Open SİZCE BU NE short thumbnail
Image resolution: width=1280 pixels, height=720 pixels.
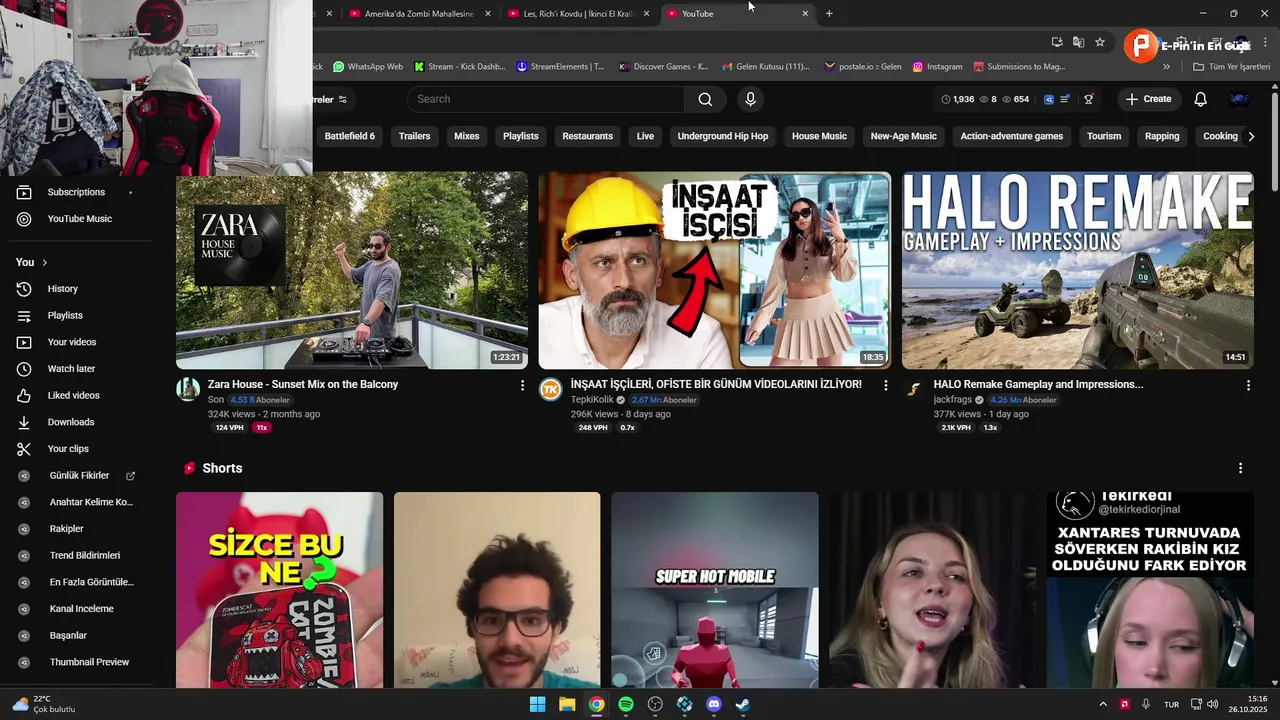click(279, 590)
